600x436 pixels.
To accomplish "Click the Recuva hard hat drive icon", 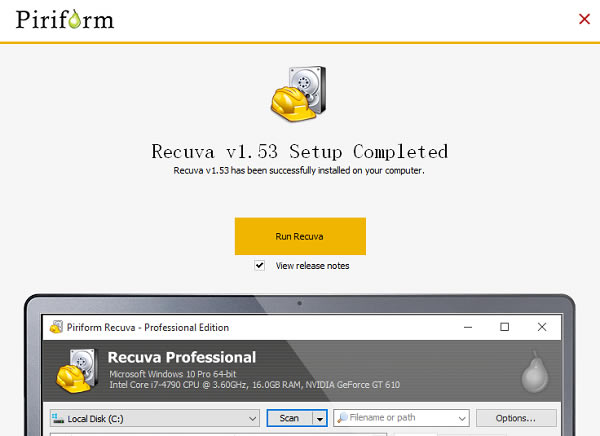I will (x=299, y=94).
